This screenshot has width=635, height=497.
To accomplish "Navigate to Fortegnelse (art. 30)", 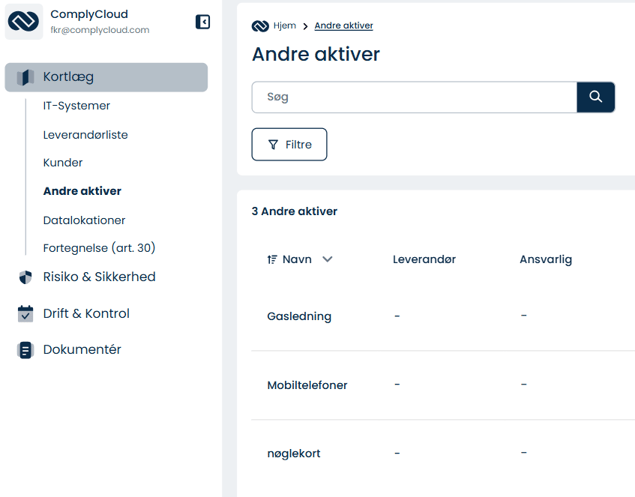I will point(99,248).
